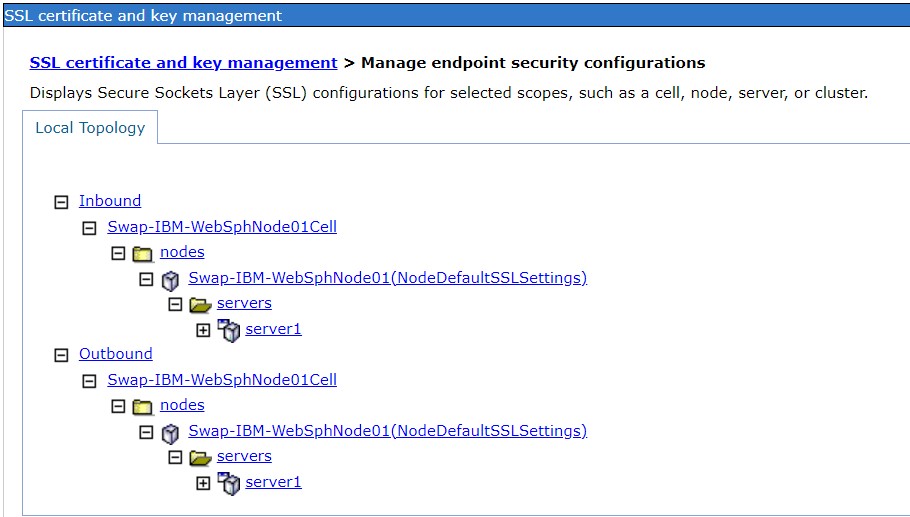Image resolution: width=910 pixels, height=517 pixels.
Task: Open Swap-IBM-WebSphNode01Cell link under Inbound
Action: 222,226
